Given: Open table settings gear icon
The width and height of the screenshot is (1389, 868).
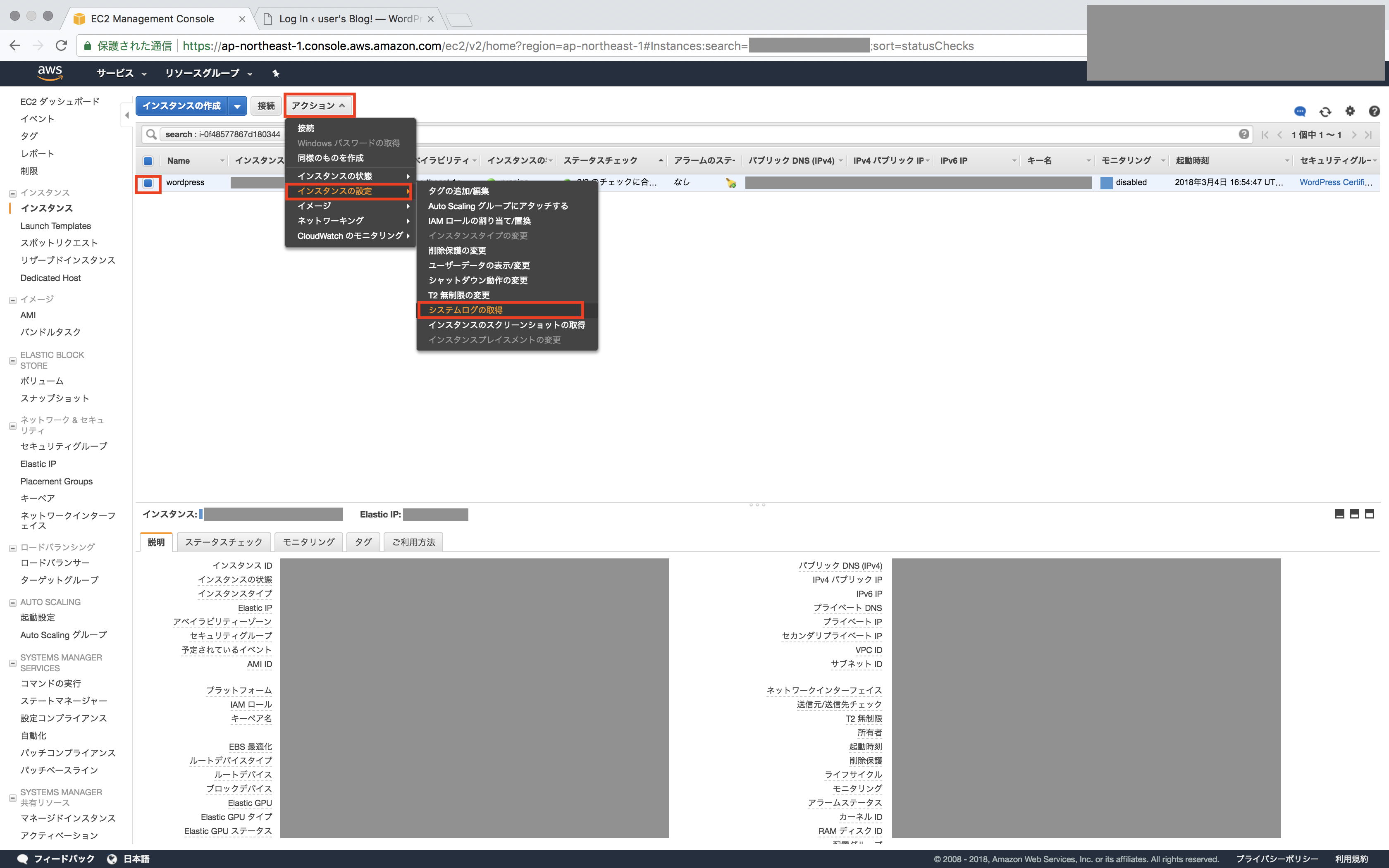Looking at the screenshot, I should tap(1350, 111).
